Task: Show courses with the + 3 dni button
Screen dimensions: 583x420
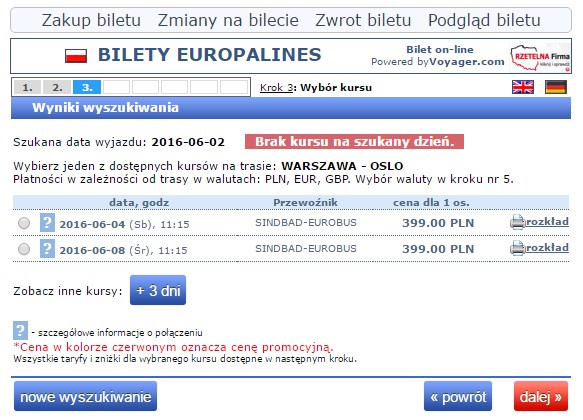Action: [158, 290]
